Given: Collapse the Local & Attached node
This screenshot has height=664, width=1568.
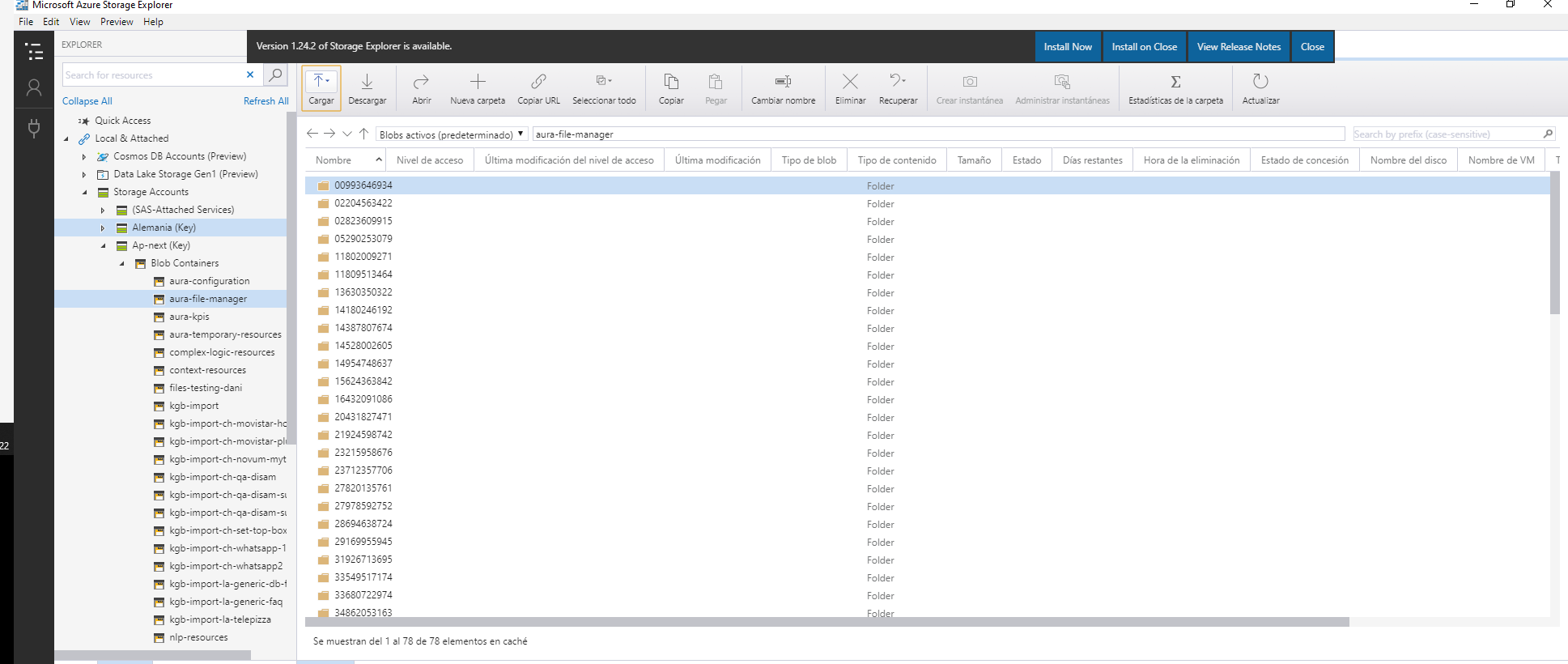Looking at the screenshot, I should click(66, 138).
